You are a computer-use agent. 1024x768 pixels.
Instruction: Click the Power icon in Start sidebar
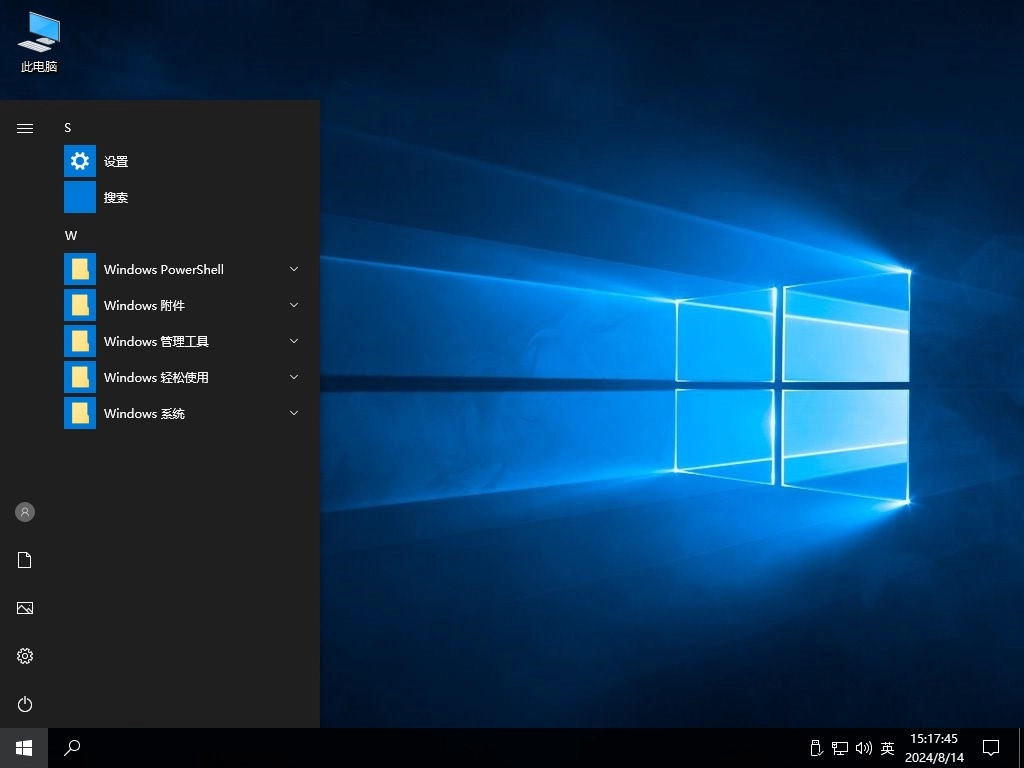pos(24,704)
